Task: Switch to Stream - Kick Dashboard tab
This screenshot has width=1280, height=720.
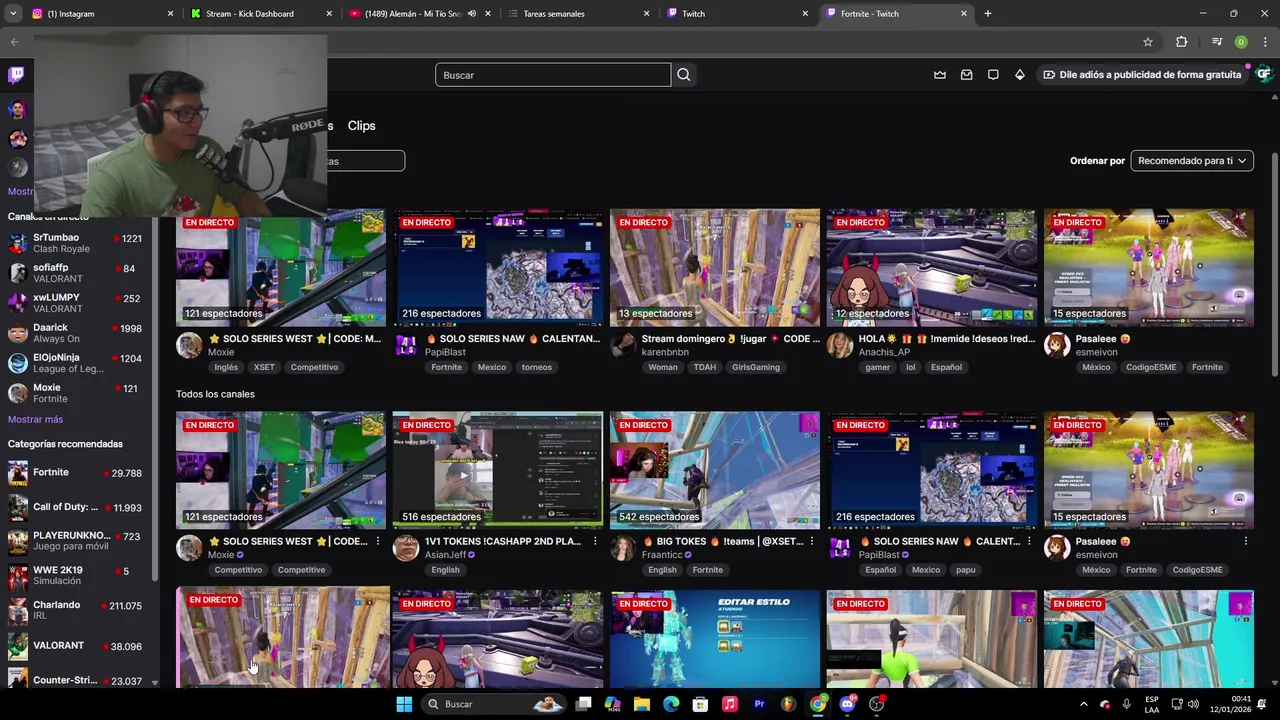Action: tap(261, 14)
